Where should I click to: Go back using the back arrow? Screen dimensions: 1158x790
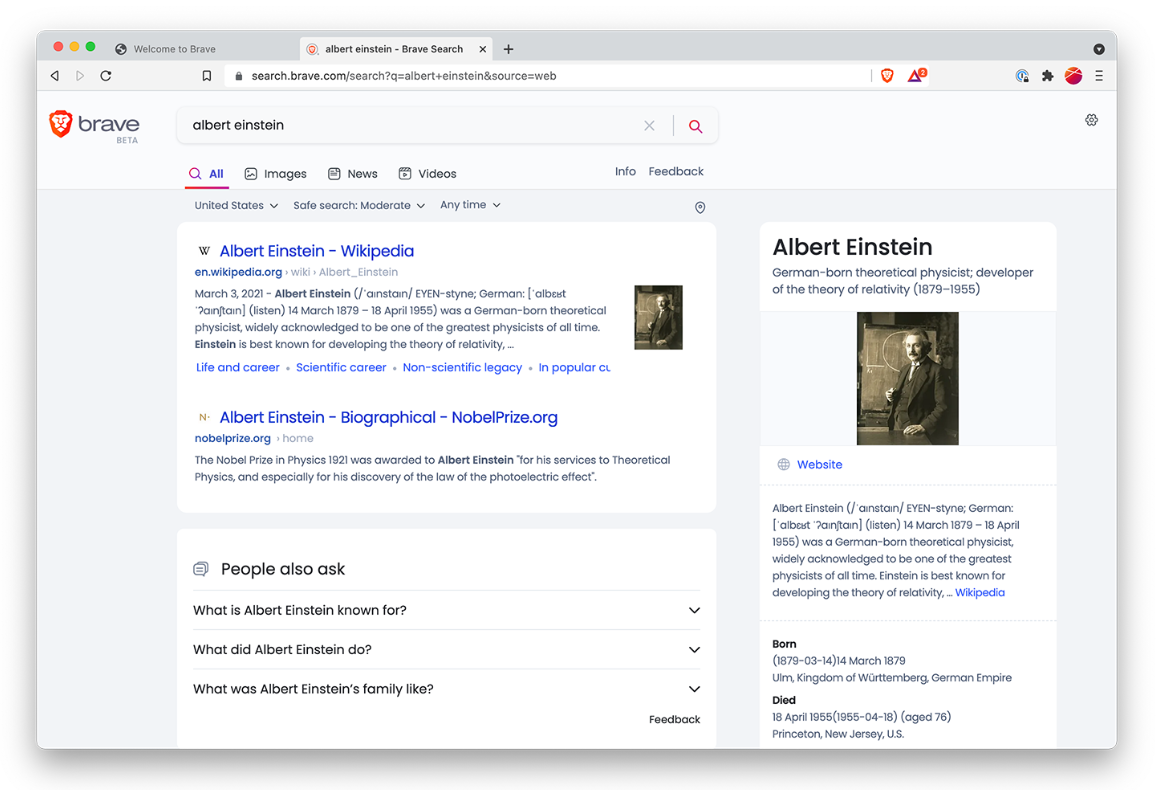(x=54, y=75)
